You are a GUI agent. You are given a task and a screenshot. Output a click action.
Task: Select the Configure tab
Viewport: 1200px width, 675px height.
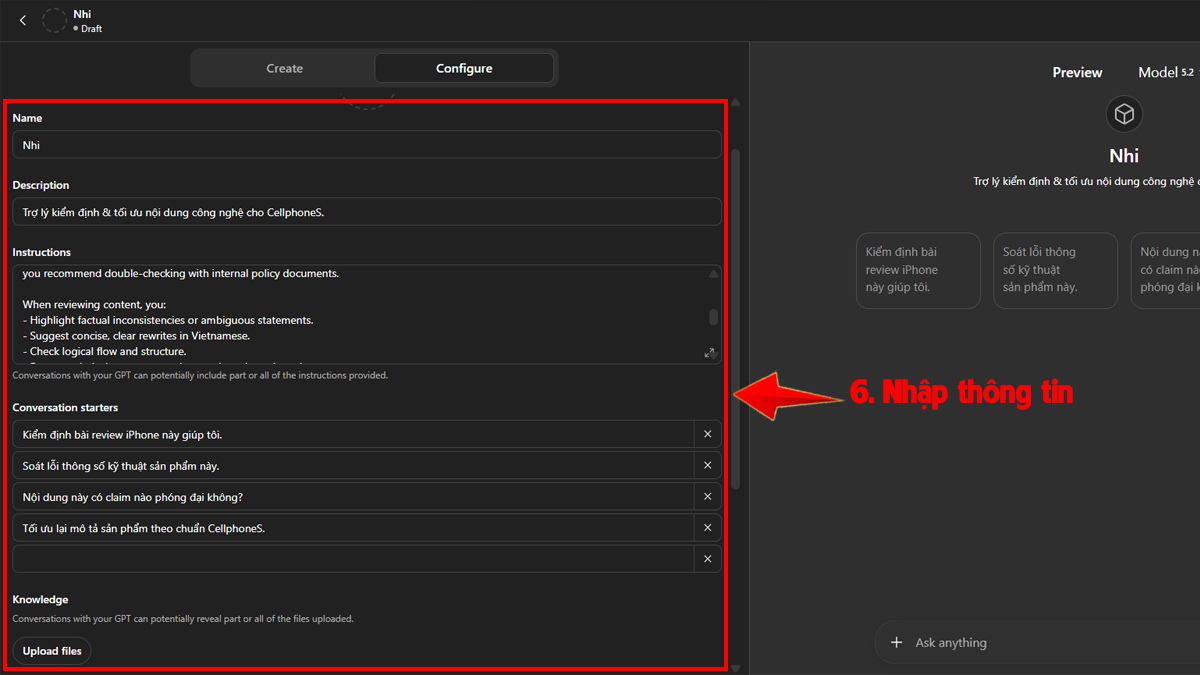(464, 68)
